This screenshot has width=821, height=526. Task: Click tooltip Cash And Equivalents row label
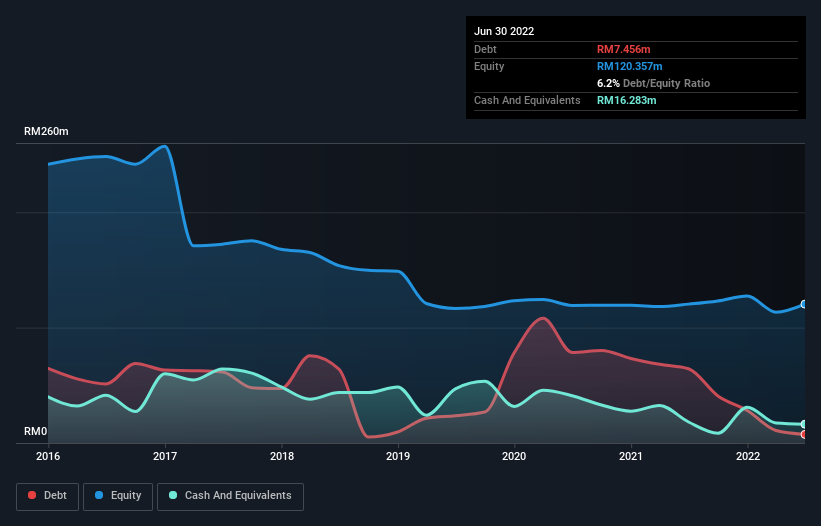point(527,100)
